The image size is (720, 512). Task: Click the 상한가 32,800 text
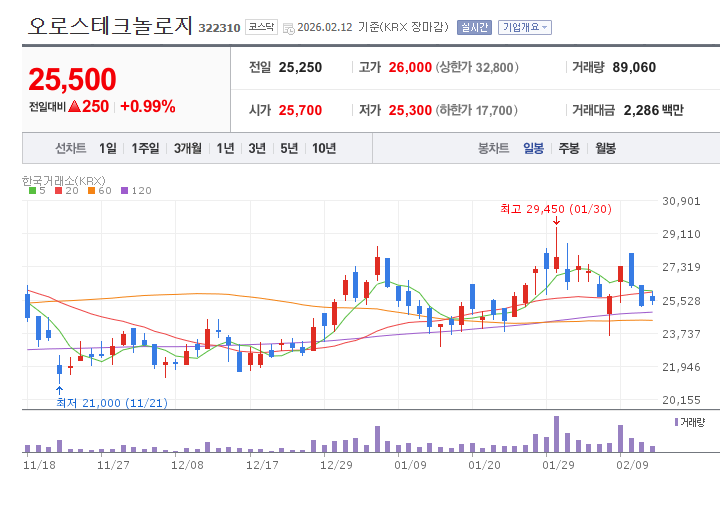[x=477, y=68]
